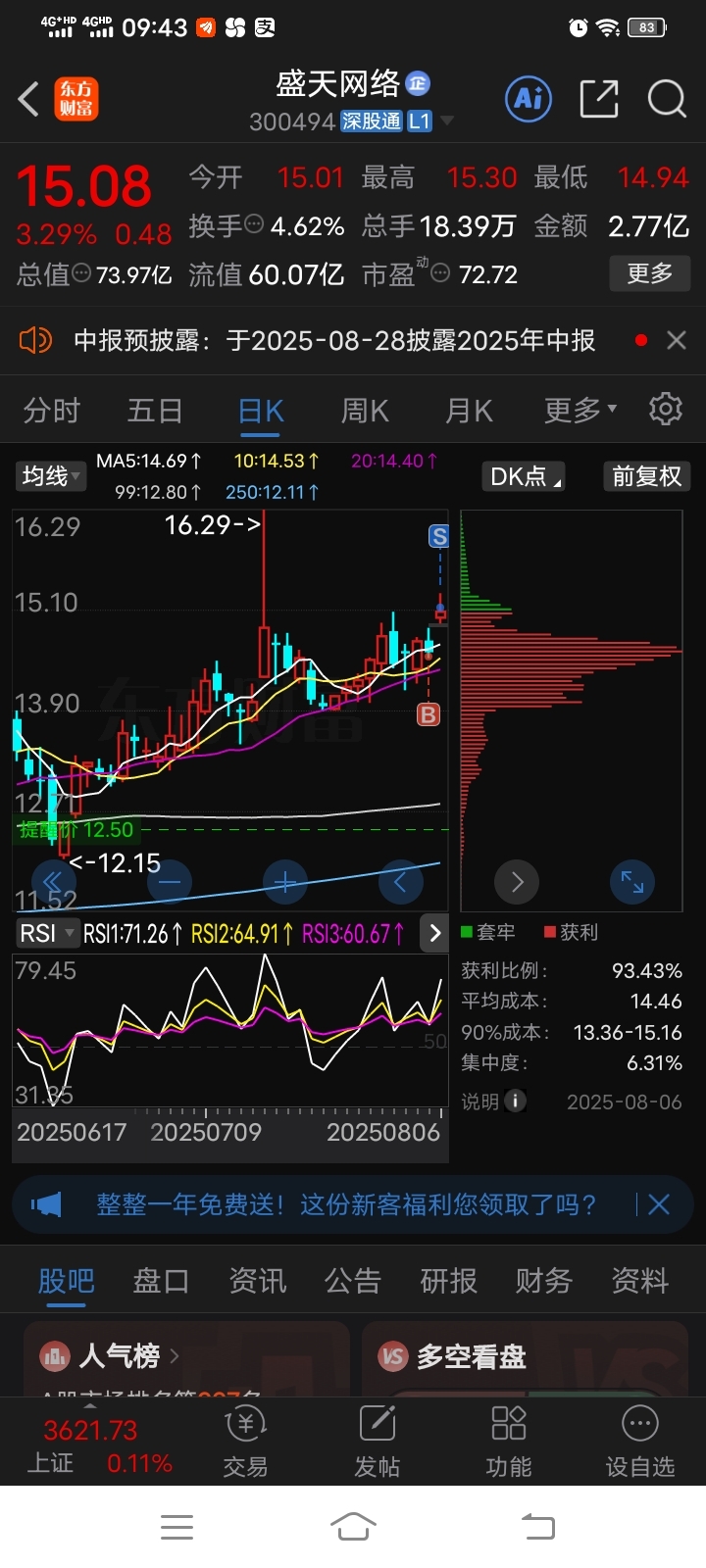Viewport: 706px width, 1568px height.
Task: Open the 公告 tab
Action: click(x=353, y=1280)
